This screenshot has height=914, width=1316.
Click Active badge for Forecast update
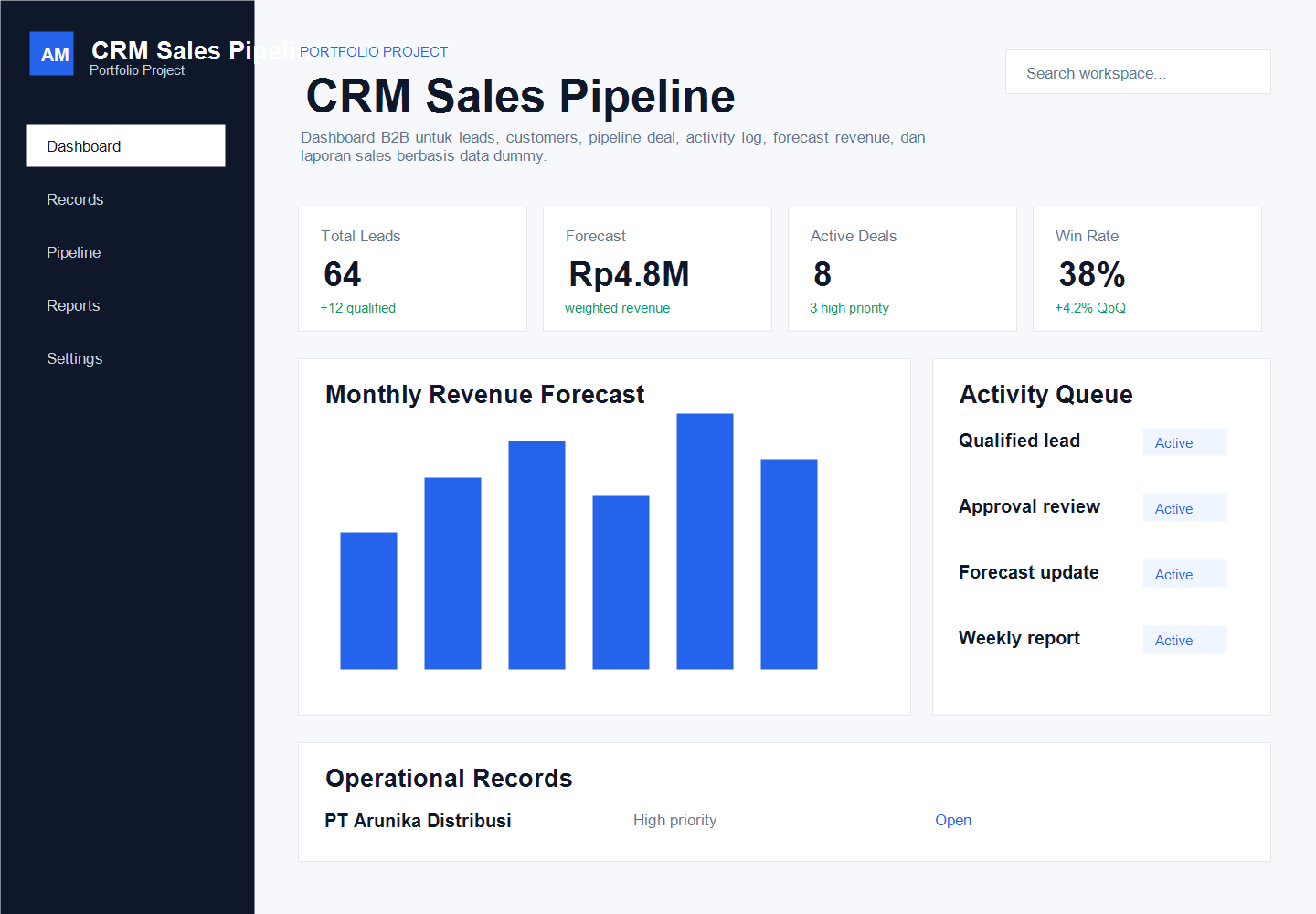click(x=1184, y=574)
